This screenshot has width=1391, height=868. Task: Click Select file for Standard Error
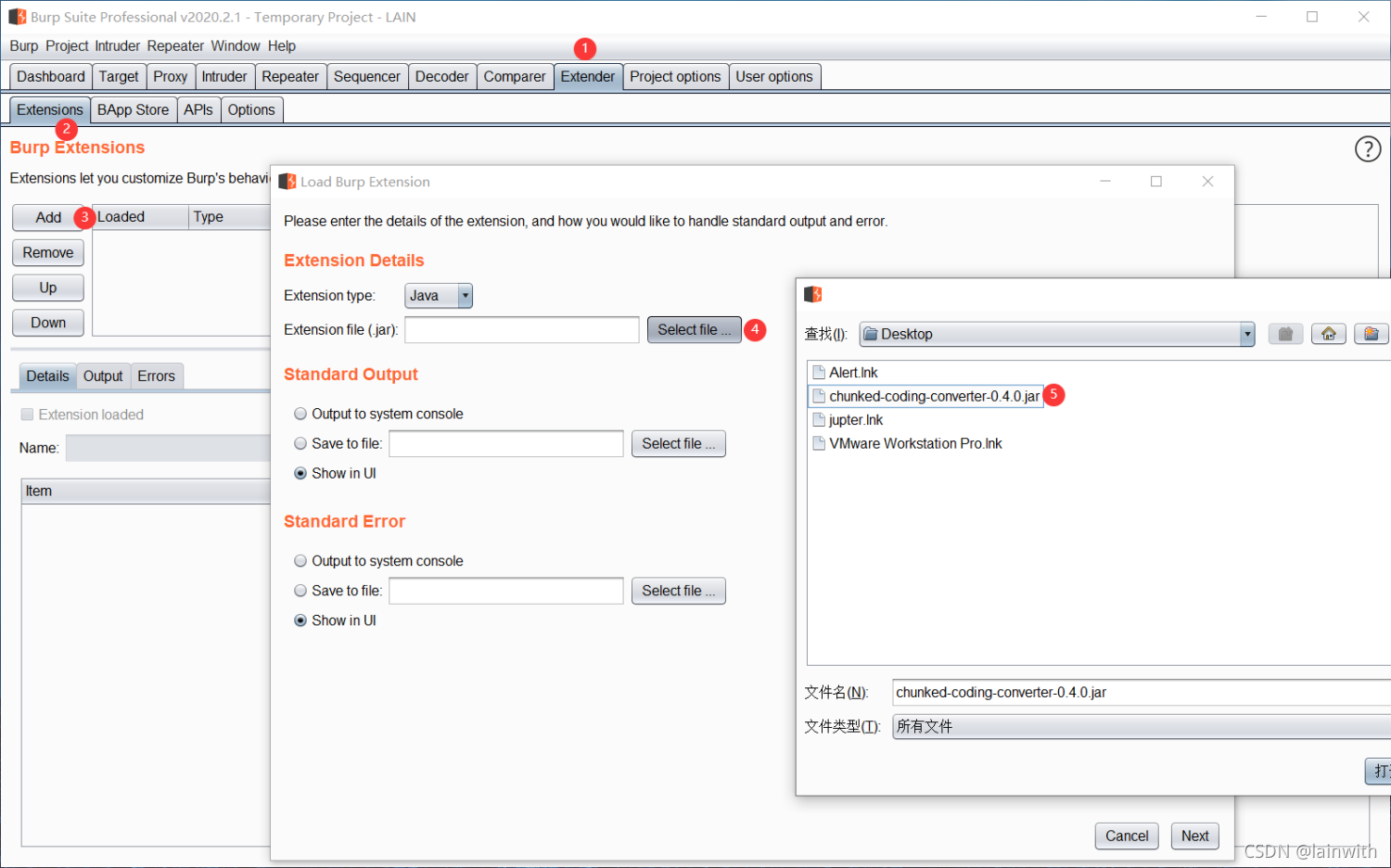[679, 591]
